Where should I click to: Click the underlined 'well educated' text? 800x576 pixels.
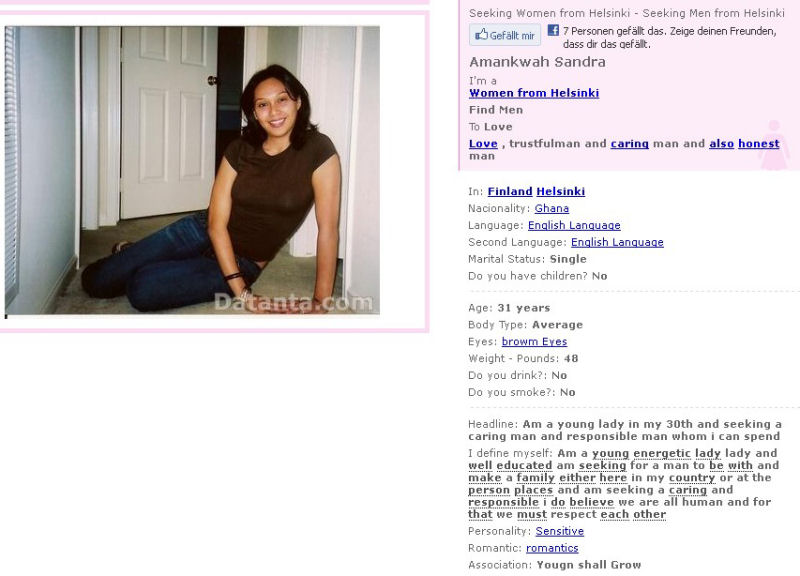coord(510,465)
